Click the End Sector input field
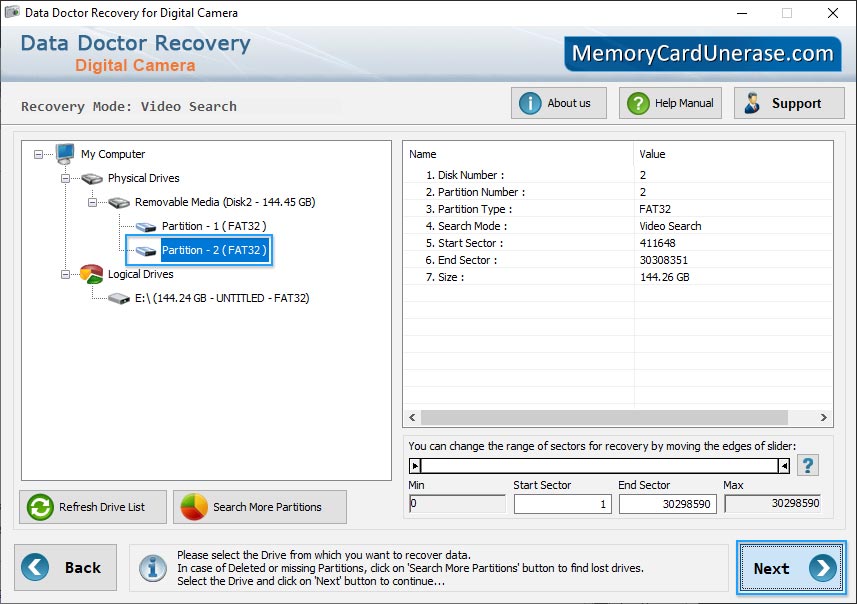 point(667,504)
